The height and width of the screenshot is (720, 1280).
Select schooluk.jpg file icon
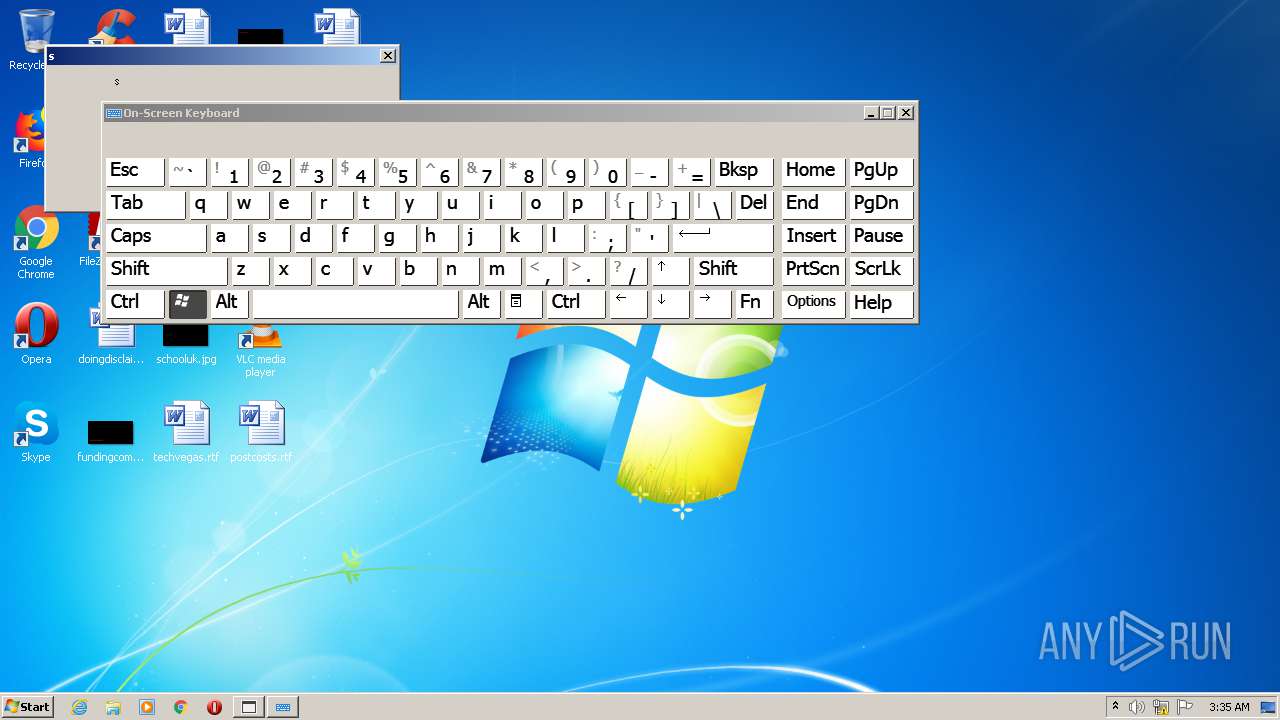[x=186, y=345]
